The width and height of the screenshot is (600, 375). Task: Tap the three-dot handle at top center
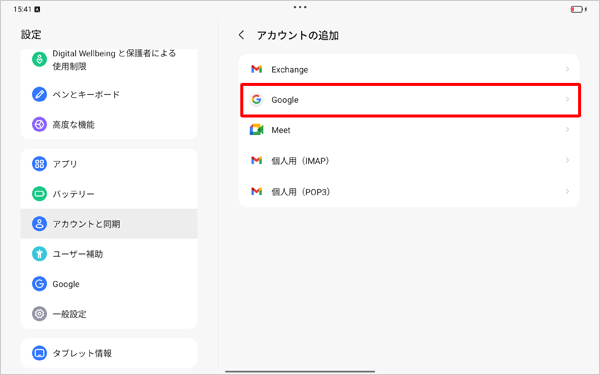[300, 7]
